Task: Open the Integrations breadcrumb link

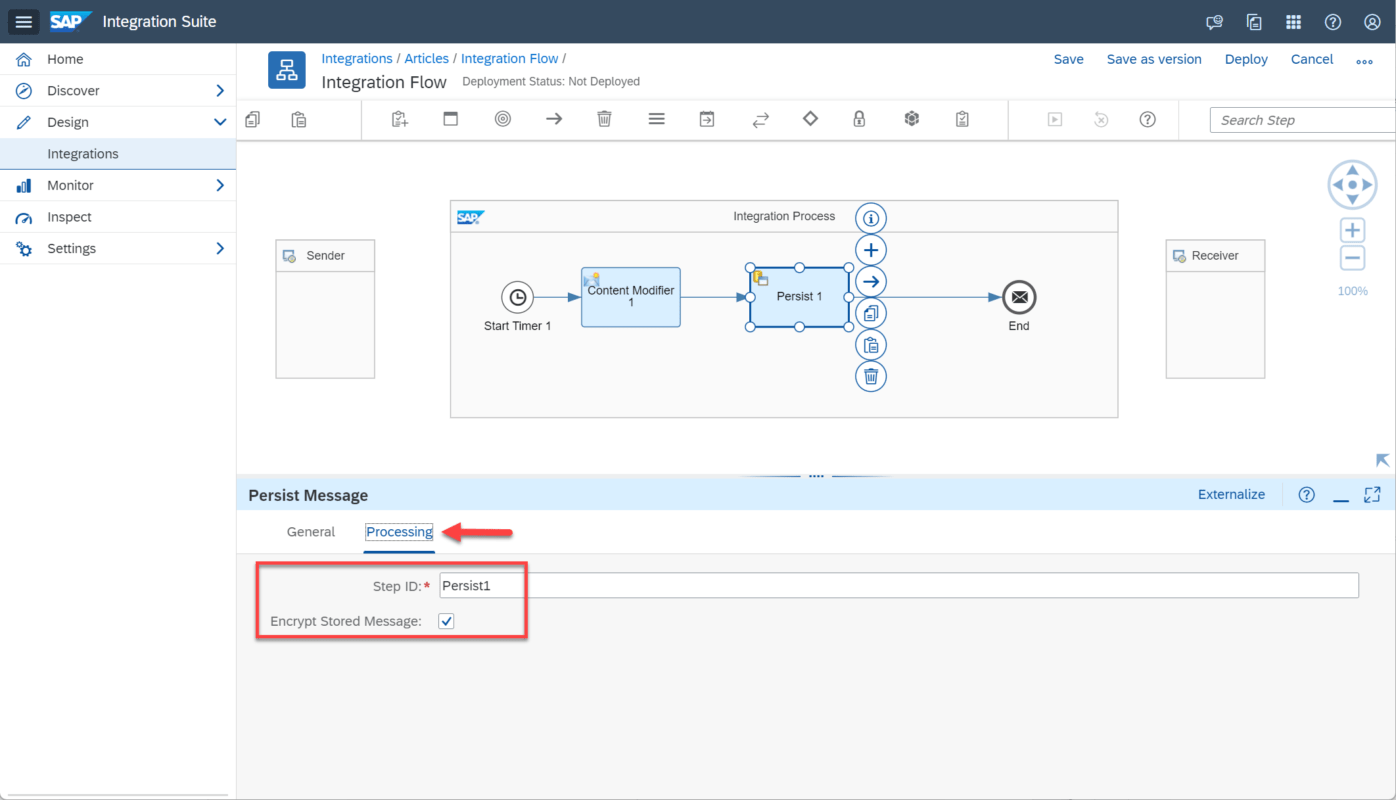Action: point(357,58)
